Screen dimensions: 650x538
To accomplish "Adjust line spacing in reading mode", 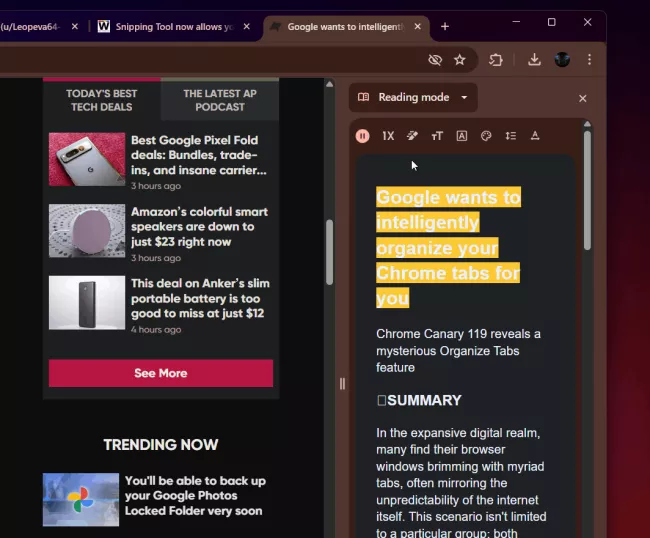I will click(510, 136).
